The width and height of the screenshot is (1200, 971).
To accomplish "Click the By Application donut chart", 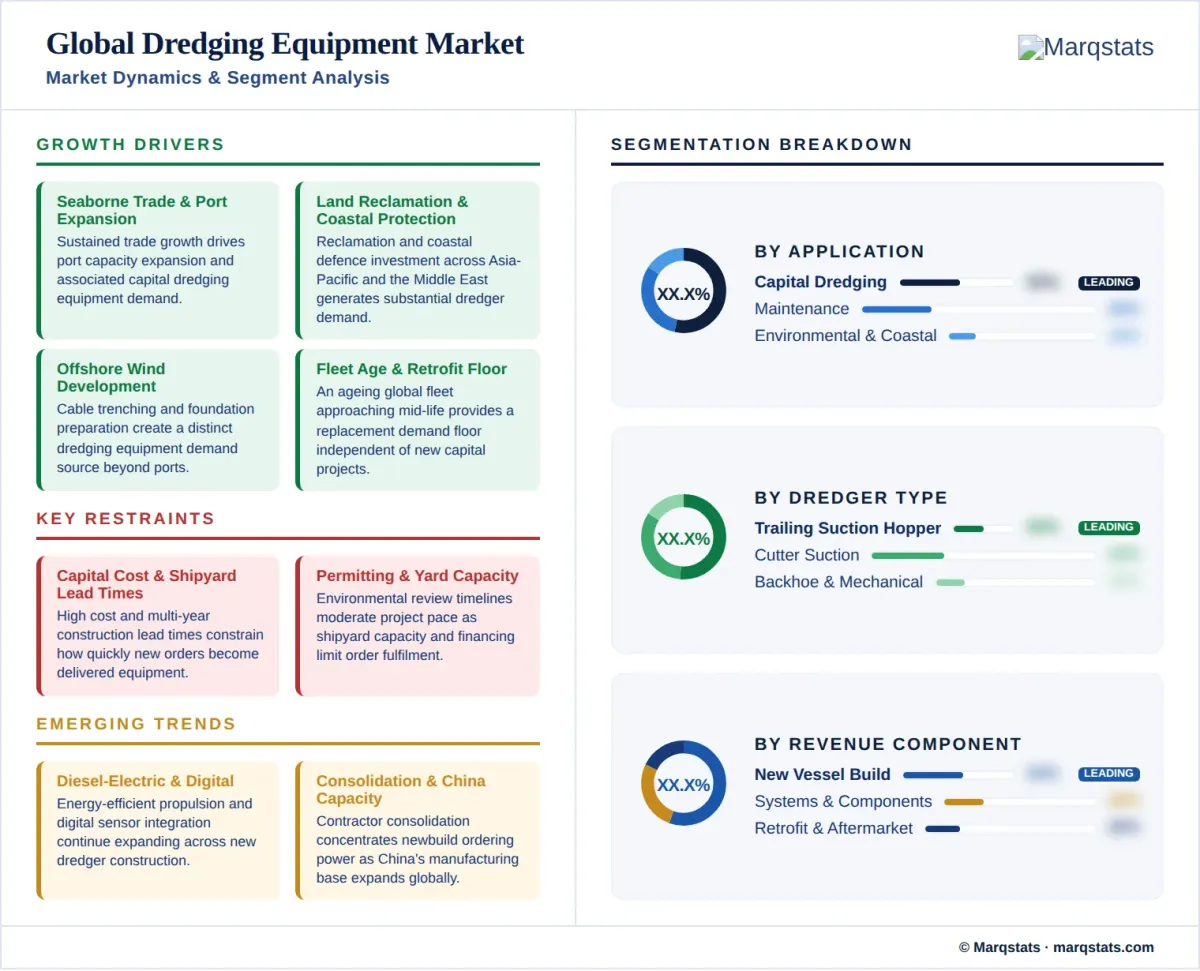I will coord(684,291).
